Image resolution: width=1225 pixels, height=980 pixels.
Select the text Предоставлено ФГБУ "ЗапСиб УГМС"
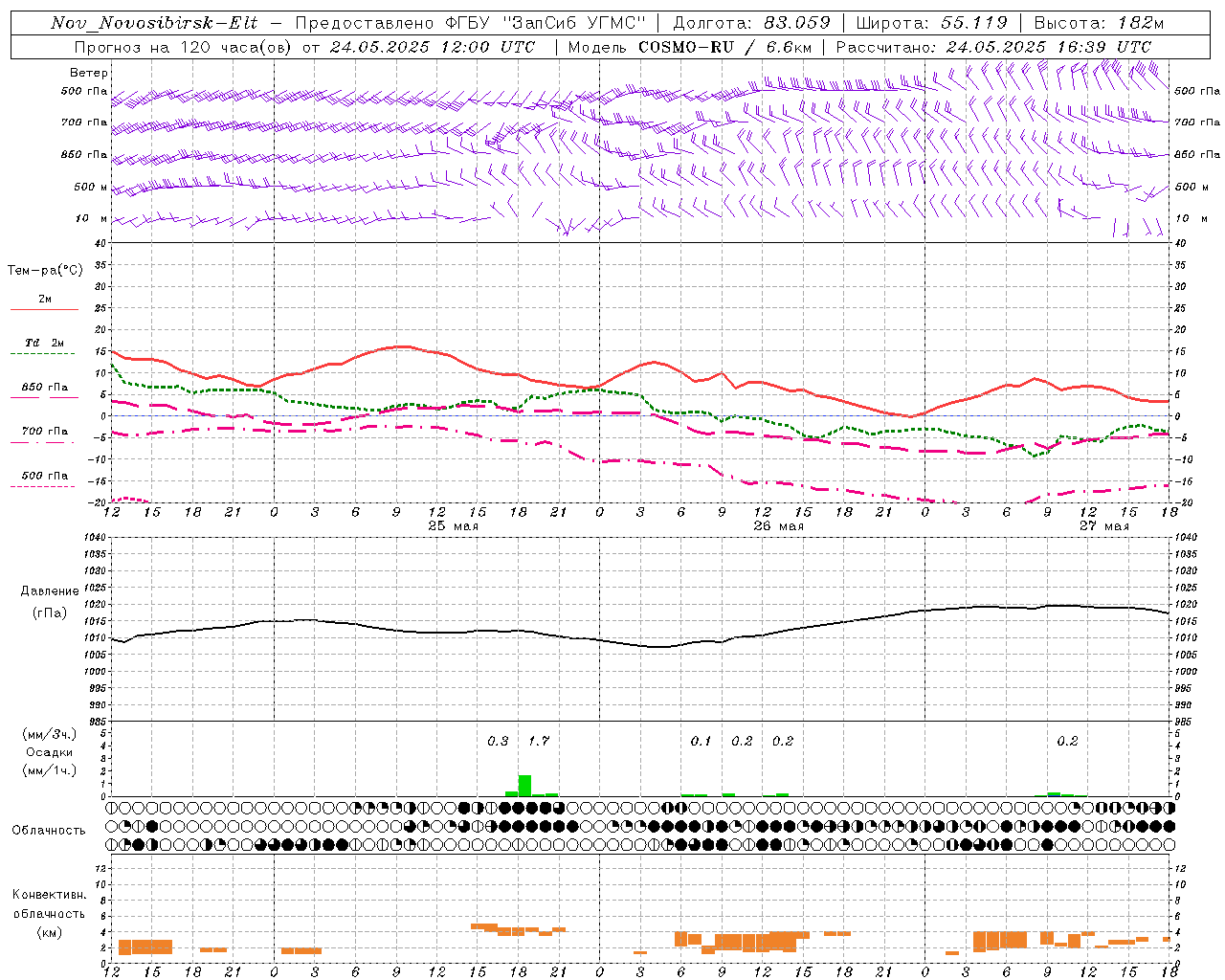point(471,23)
